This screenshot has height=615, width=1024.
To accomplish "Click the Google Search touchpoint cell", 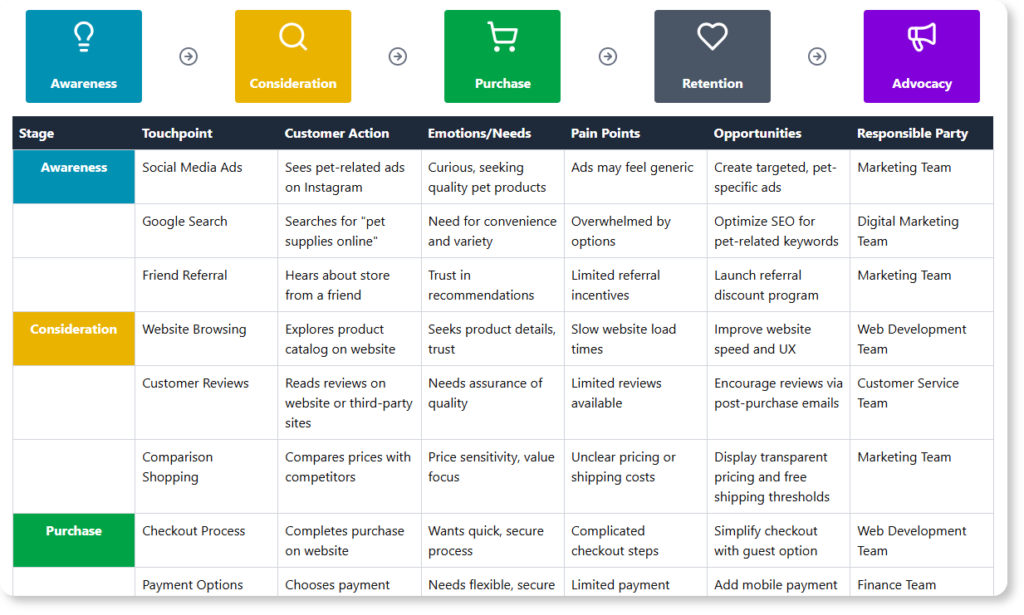I will point(185,222).
